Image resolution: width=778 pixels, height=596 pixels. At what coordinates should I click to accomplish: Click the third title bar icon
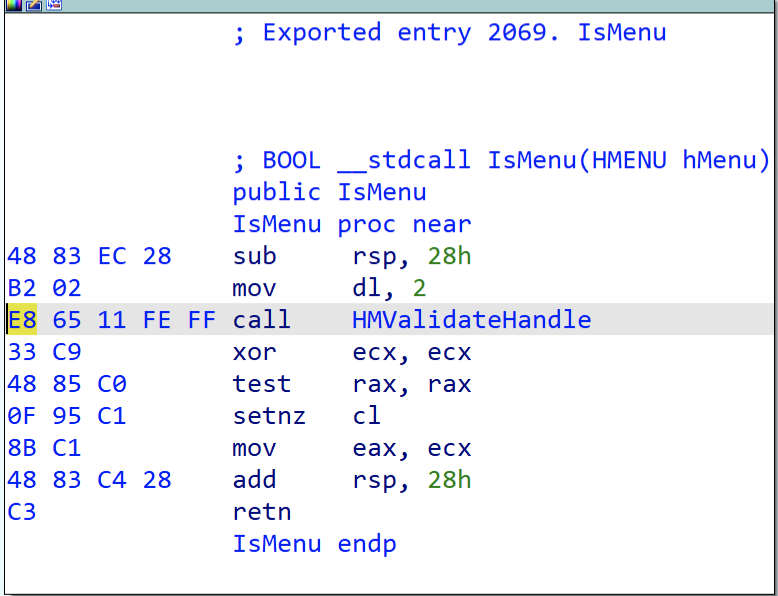click(53, 5)
